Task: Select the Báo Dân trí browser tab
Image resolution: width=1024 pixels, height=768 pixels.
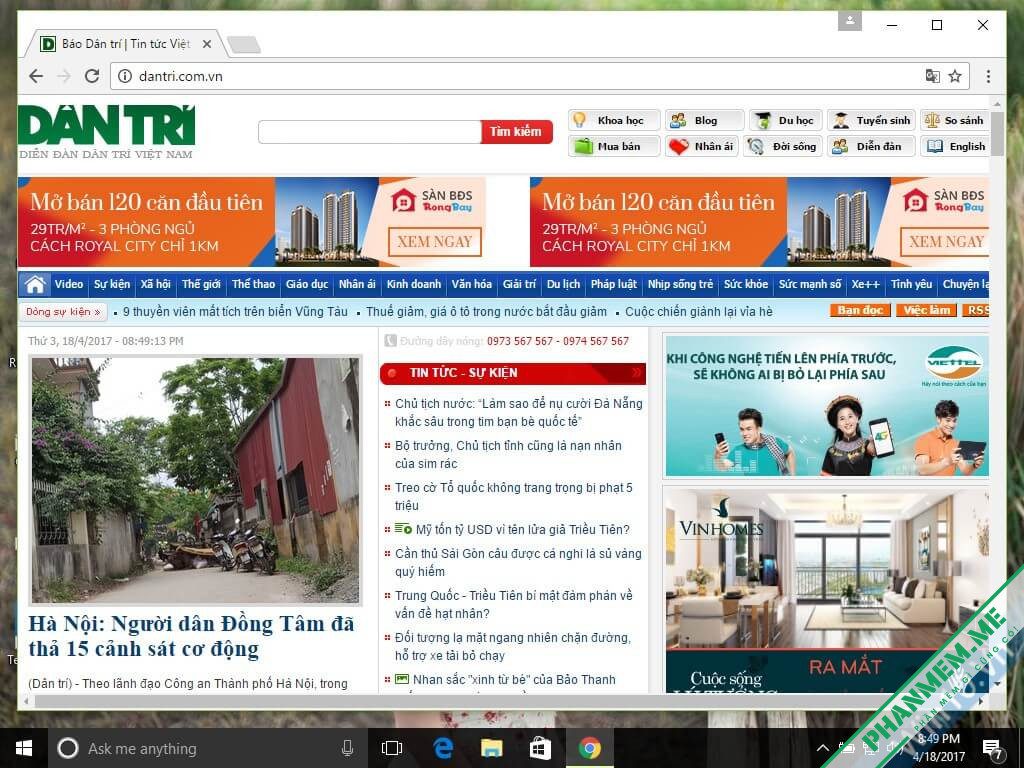Action: tap(125, 44)
